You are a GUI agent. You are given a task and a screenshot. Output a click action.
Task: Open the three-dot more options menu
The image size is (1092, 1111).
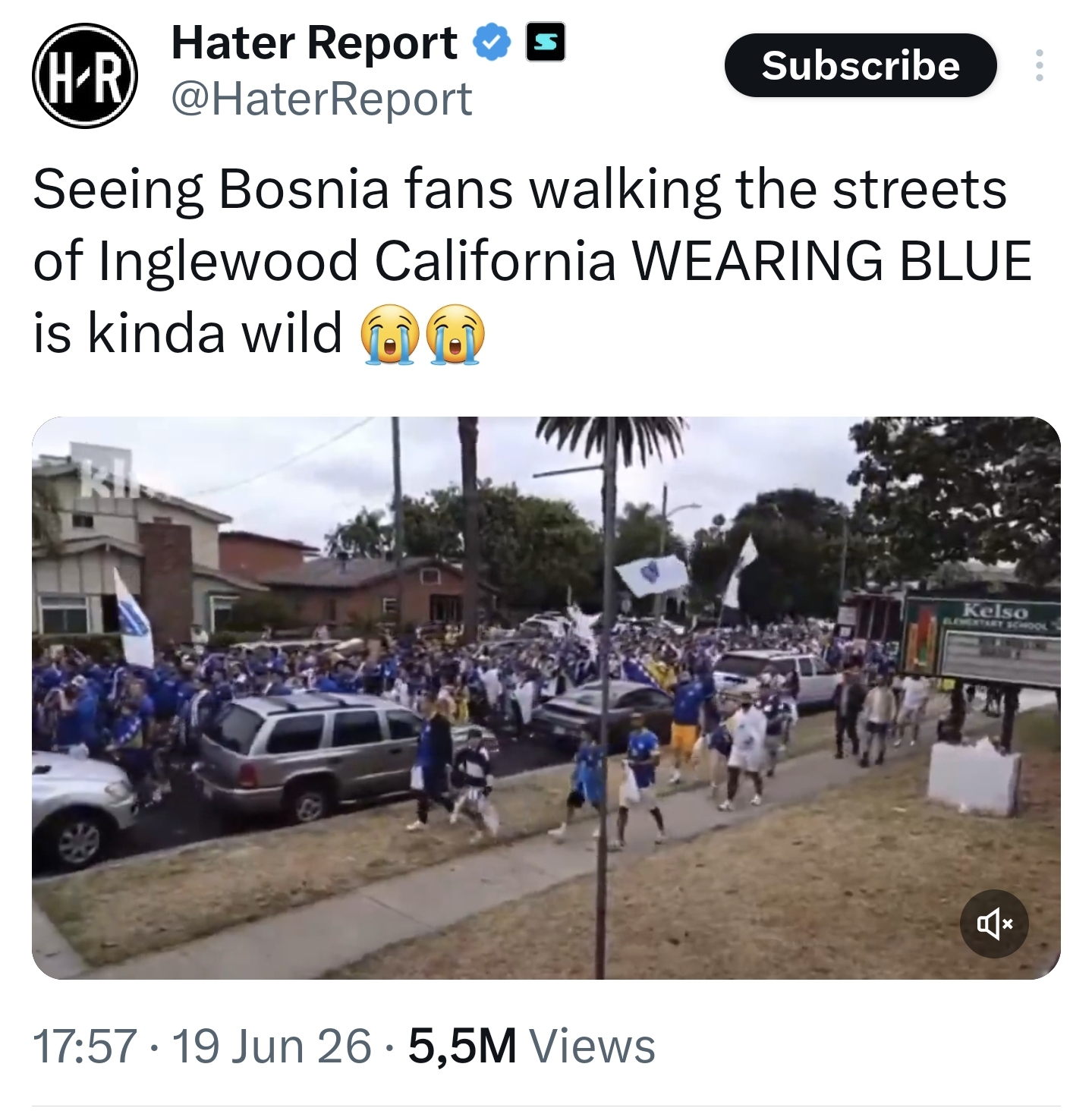point(1039,65)
